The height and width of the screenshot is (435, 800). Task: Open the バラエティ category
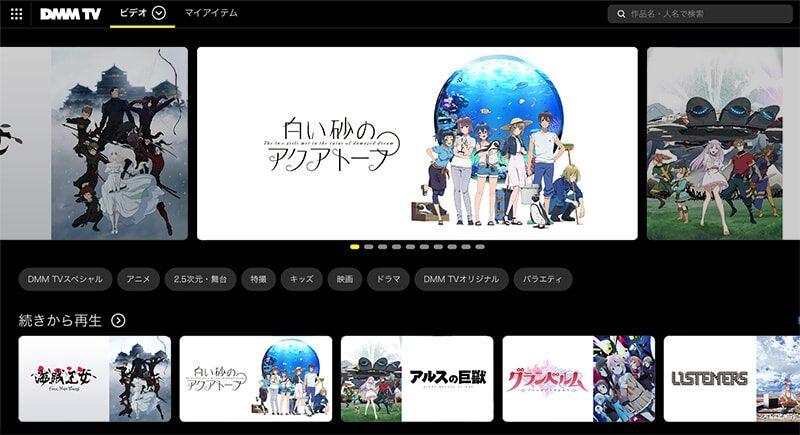click(x=543, y=279)
